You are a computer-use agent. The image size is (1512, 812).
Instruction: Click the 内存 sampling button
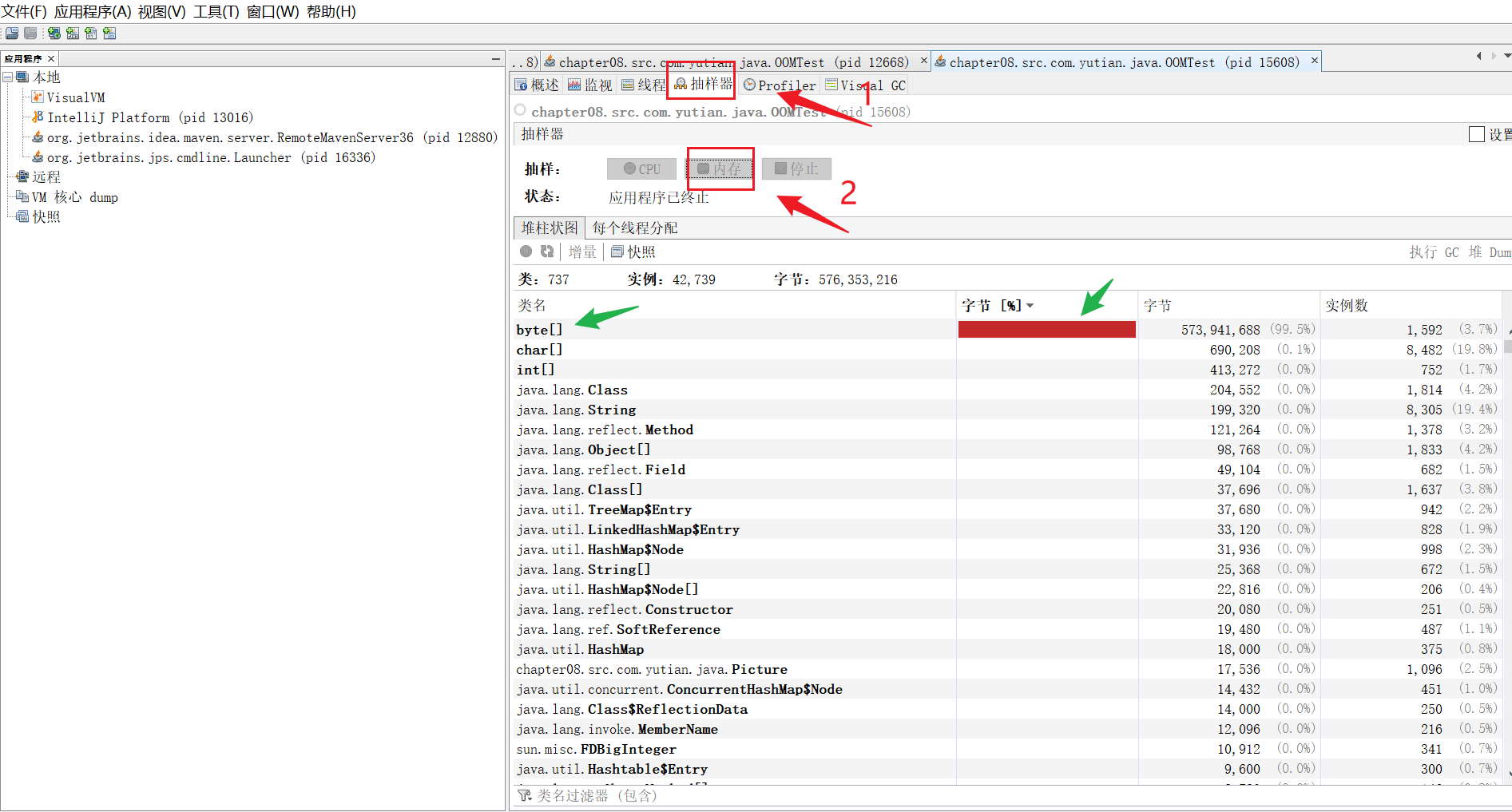720,169
